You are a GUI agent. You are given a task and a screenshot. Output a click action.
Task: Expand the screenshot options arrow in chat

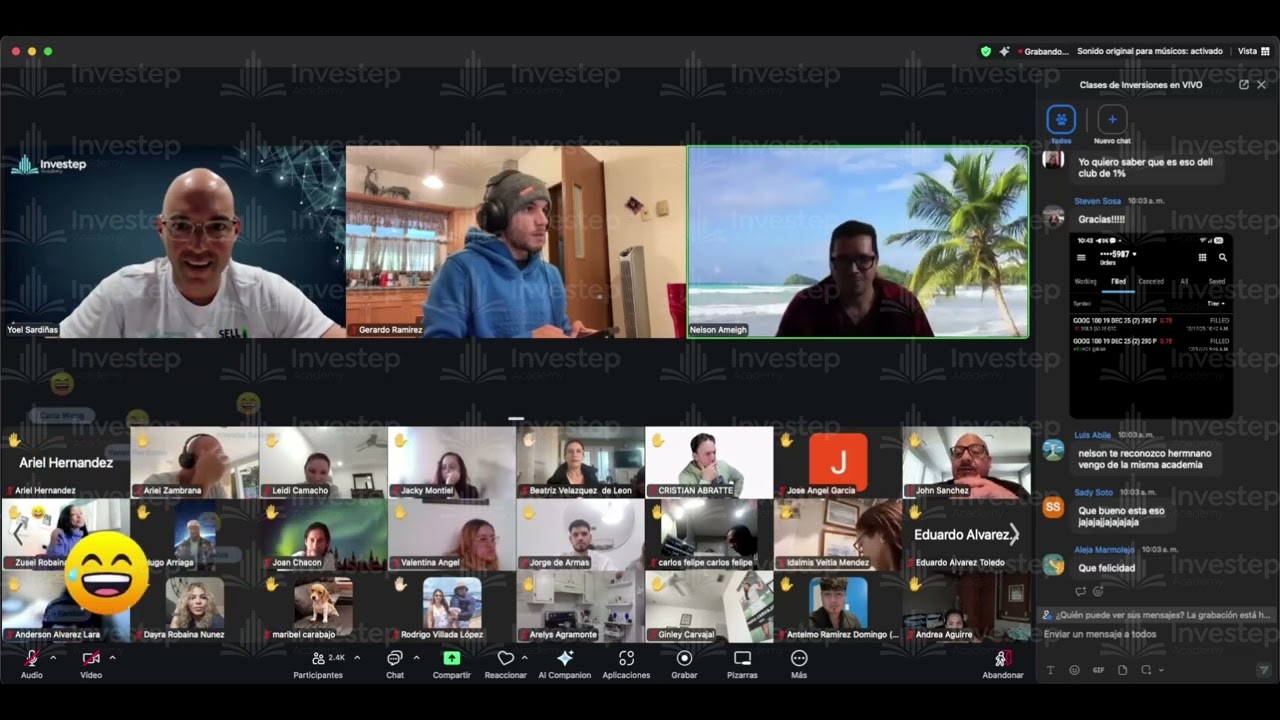coord(1160,670)
